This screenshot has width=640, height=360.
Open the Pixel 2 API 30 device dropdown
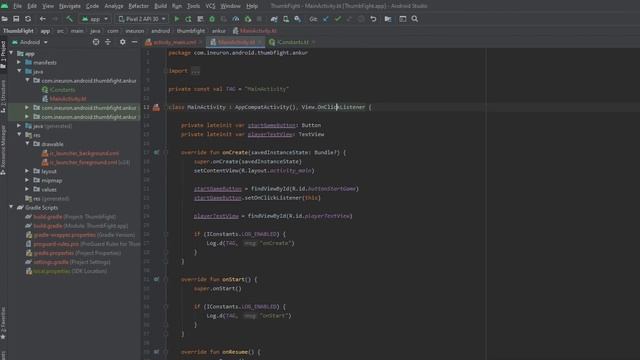pos(142,19)
